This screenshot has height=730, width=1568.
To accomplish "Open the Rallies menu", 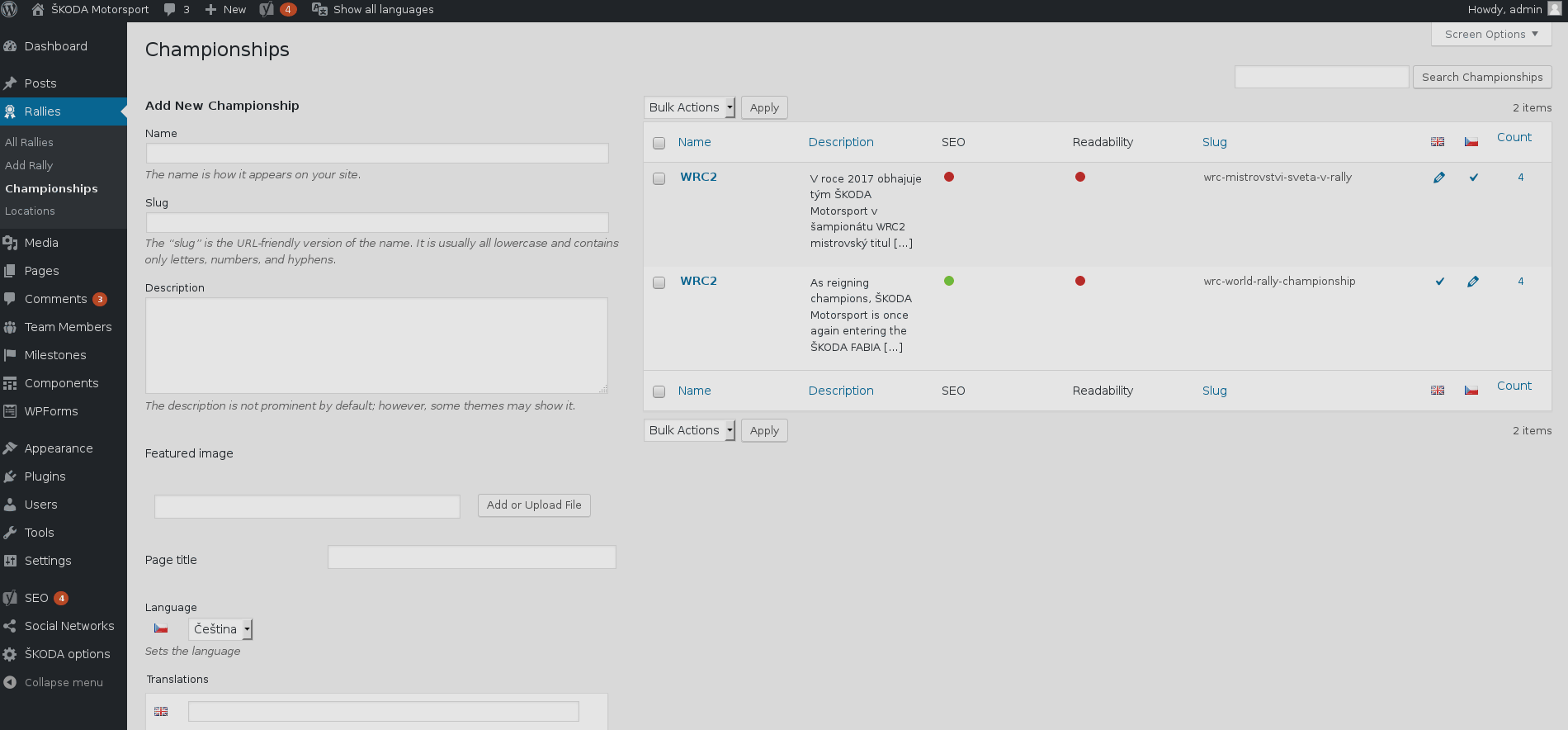I will [64, 111].
